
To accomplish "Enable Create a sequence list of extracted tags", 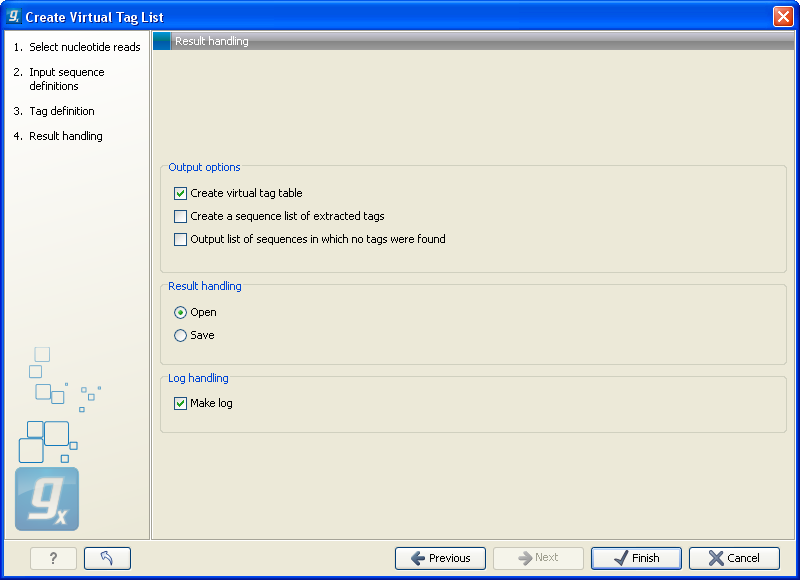I will click(x=181, y=216).
